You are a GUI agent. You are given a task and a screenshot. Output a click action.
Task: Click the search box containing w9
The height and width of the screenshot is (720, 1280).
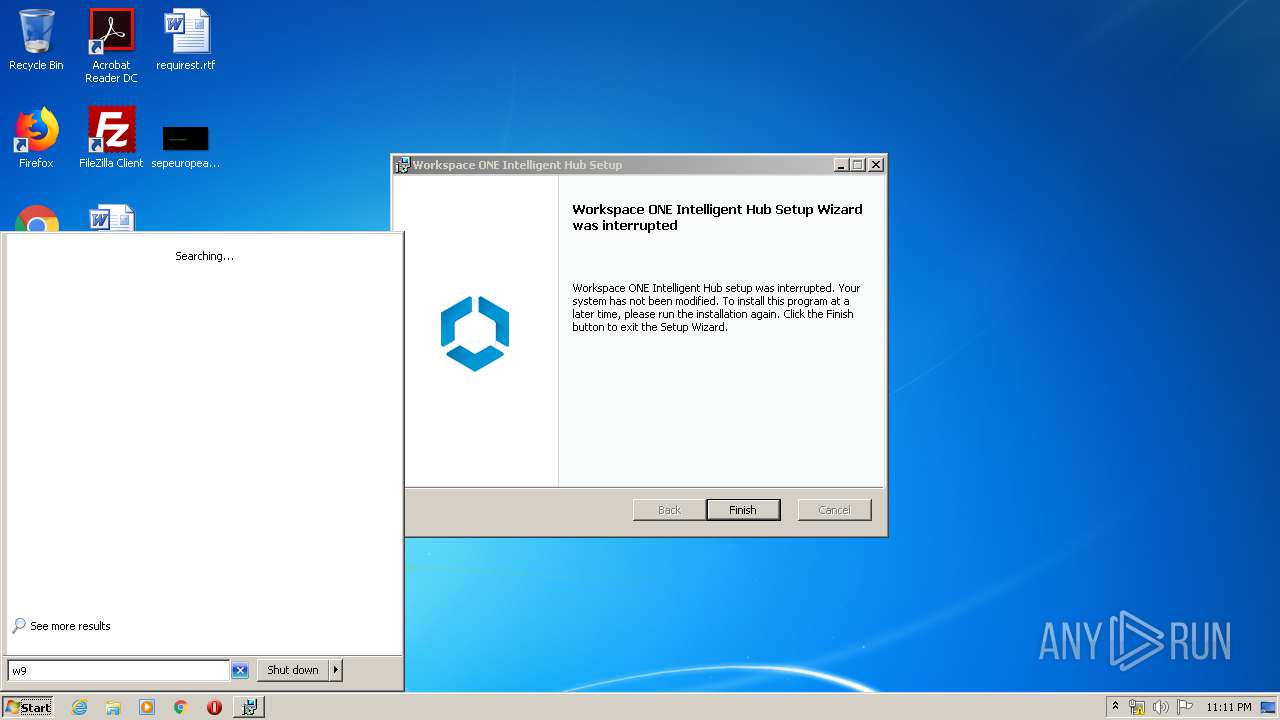click(x=118, y=670)
